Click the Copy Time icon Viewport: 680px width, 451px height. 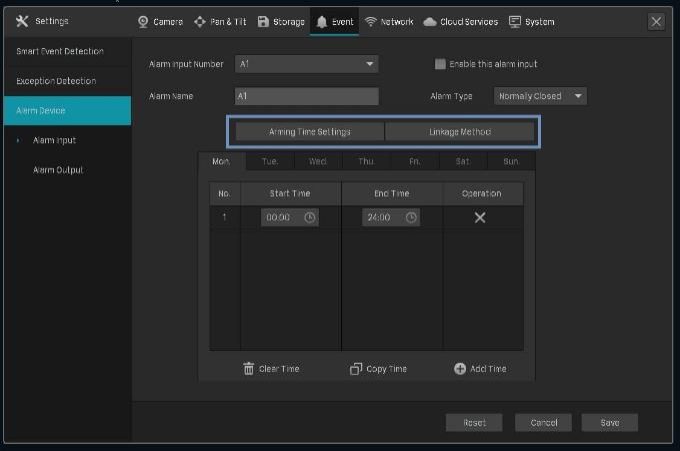coord(356,368)
